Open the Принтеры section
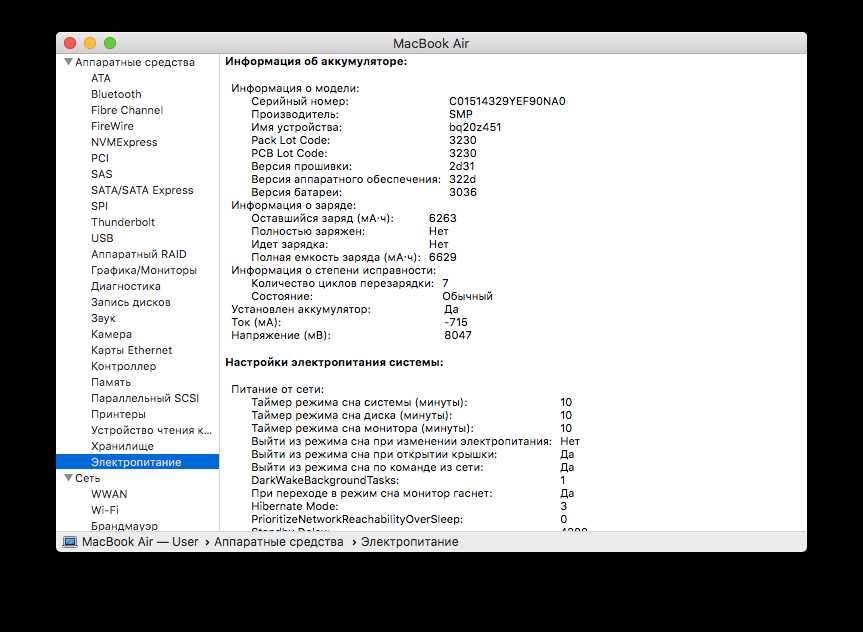863x632 pixels. tap(118, 413)
